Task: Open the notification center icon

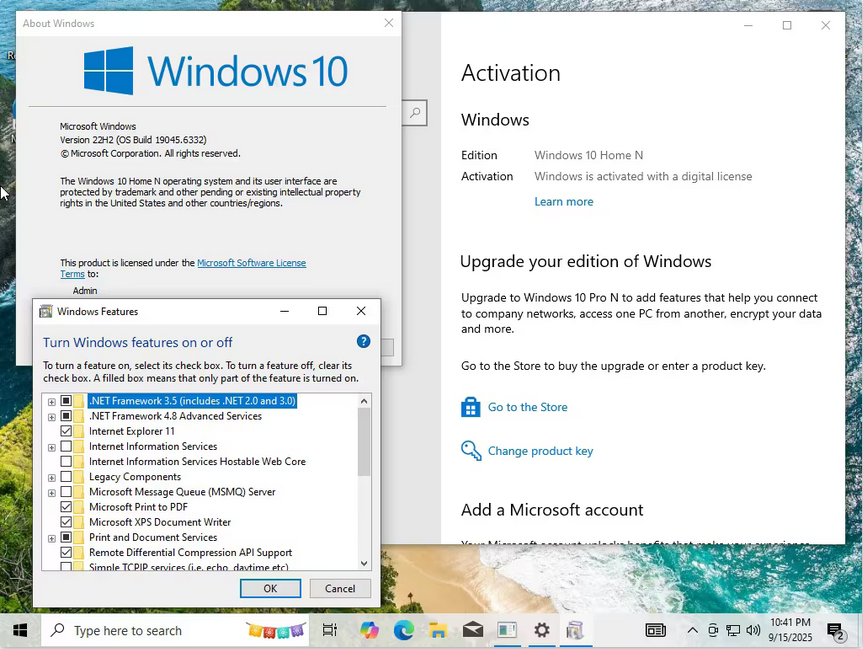Action: (835, 631)
